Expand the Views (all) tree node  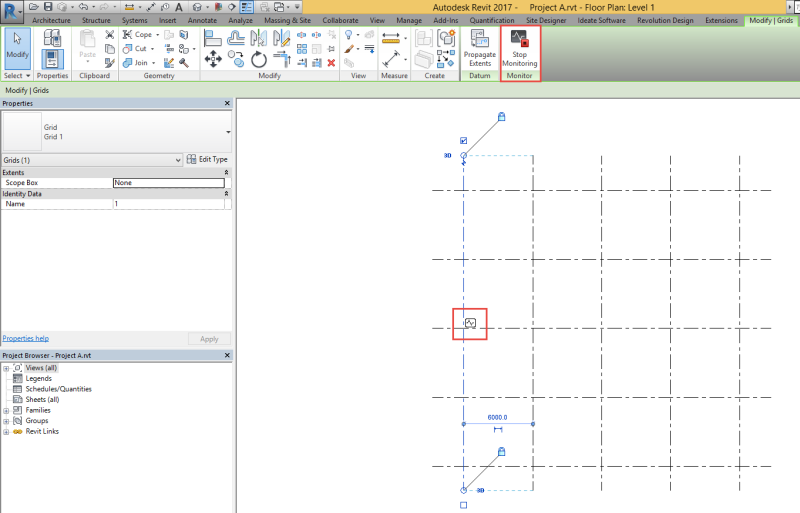click(6, 368)
